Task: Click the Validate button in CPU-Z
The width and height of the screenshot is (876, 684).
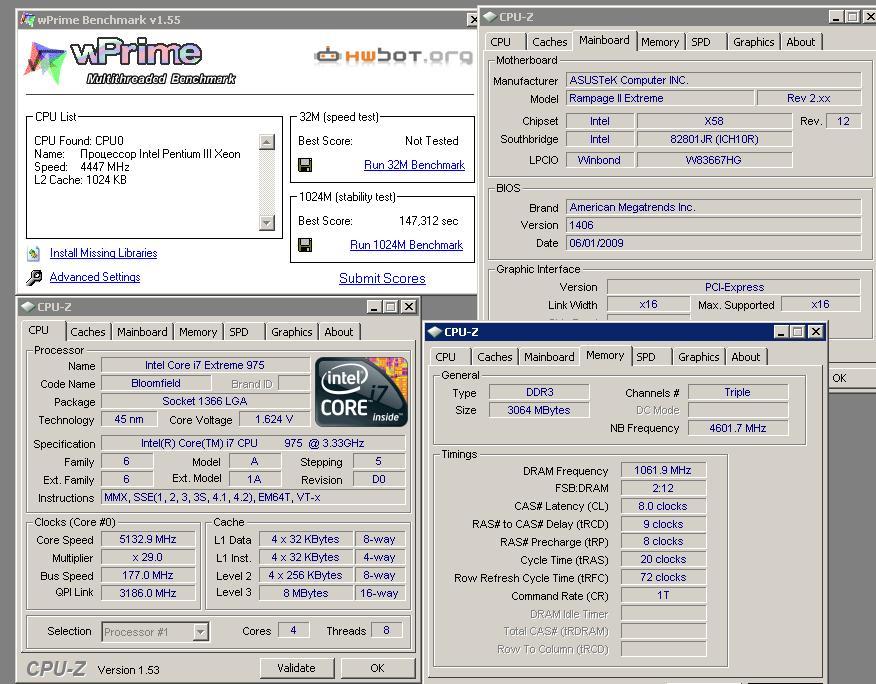Action: tap(297, 668)
